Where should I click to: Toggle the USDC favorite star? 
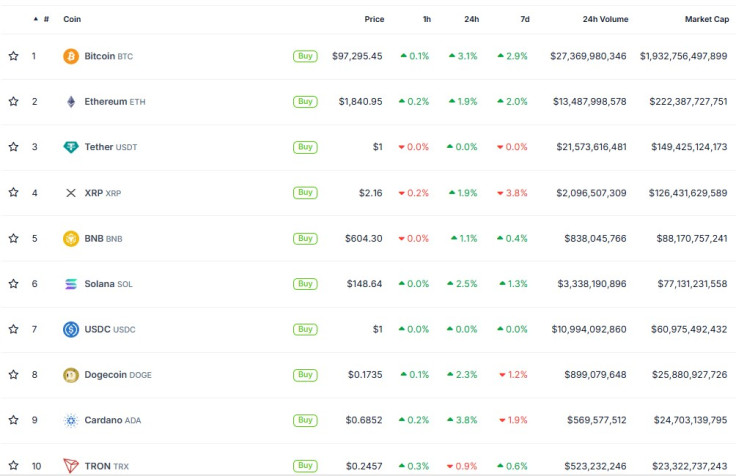tap(14, 329)
